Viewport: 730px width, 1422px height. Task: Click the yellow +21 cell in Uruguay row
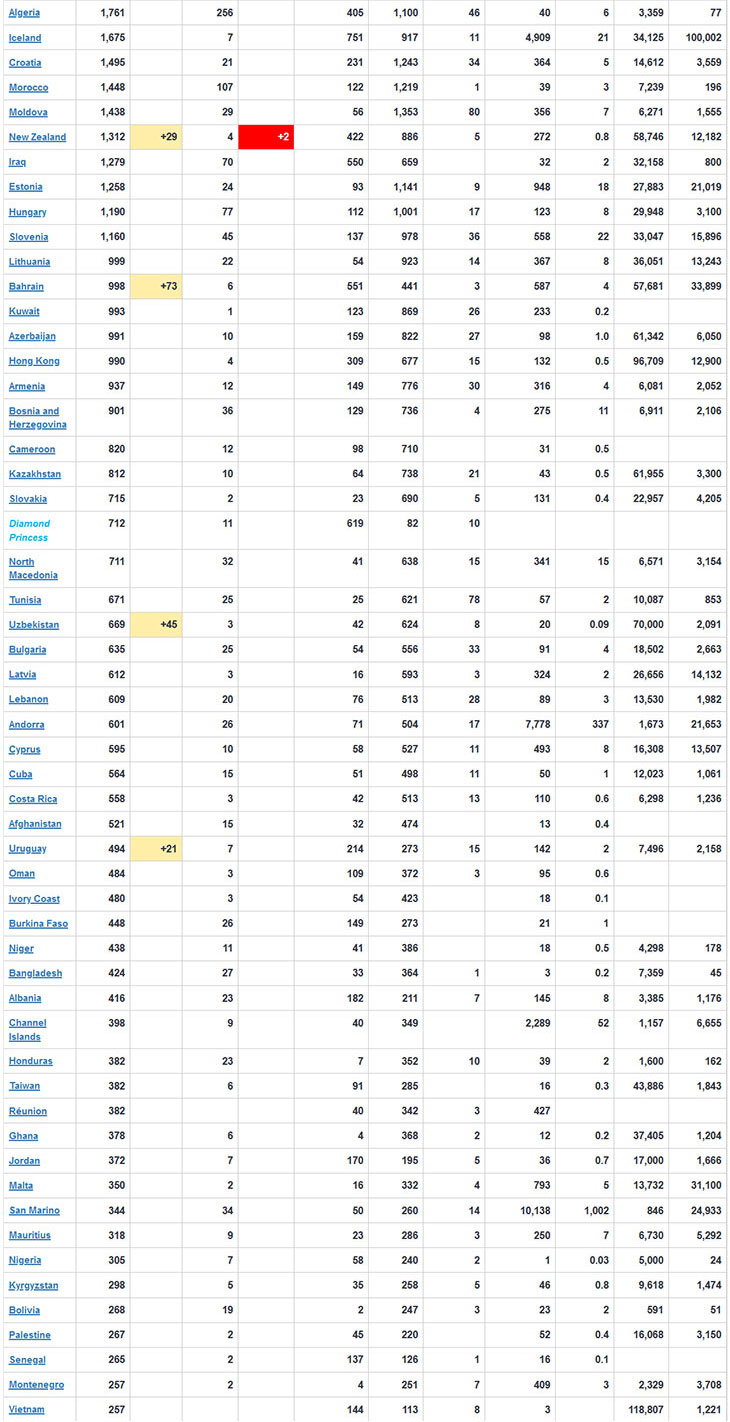(156, 849)
